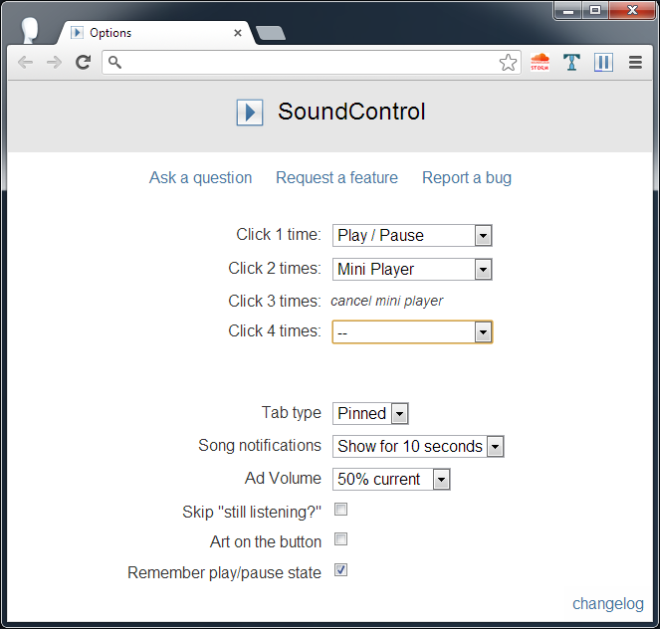Reload the Options page

click(83, 62)
